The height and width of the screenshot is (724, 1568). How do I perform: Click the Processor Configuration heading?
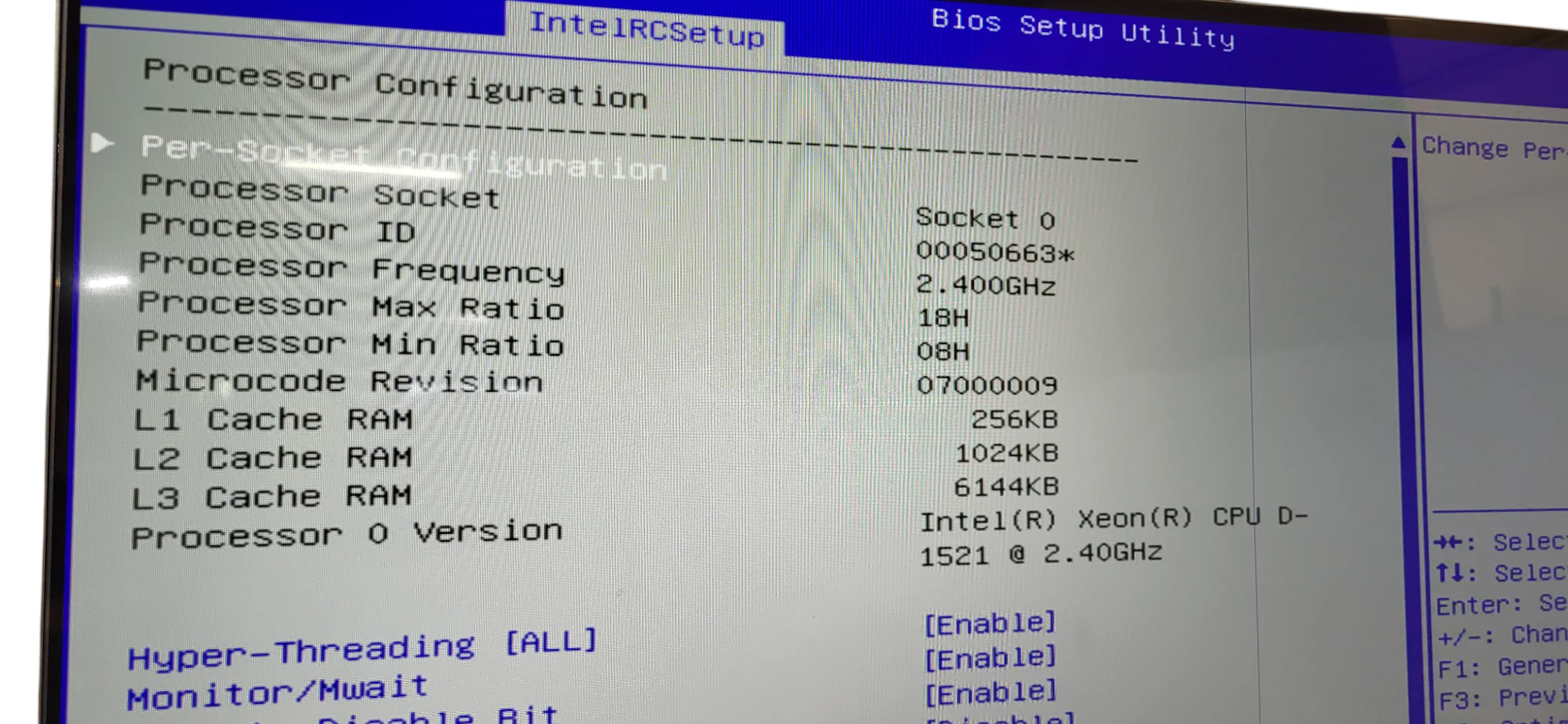[396, 84]
